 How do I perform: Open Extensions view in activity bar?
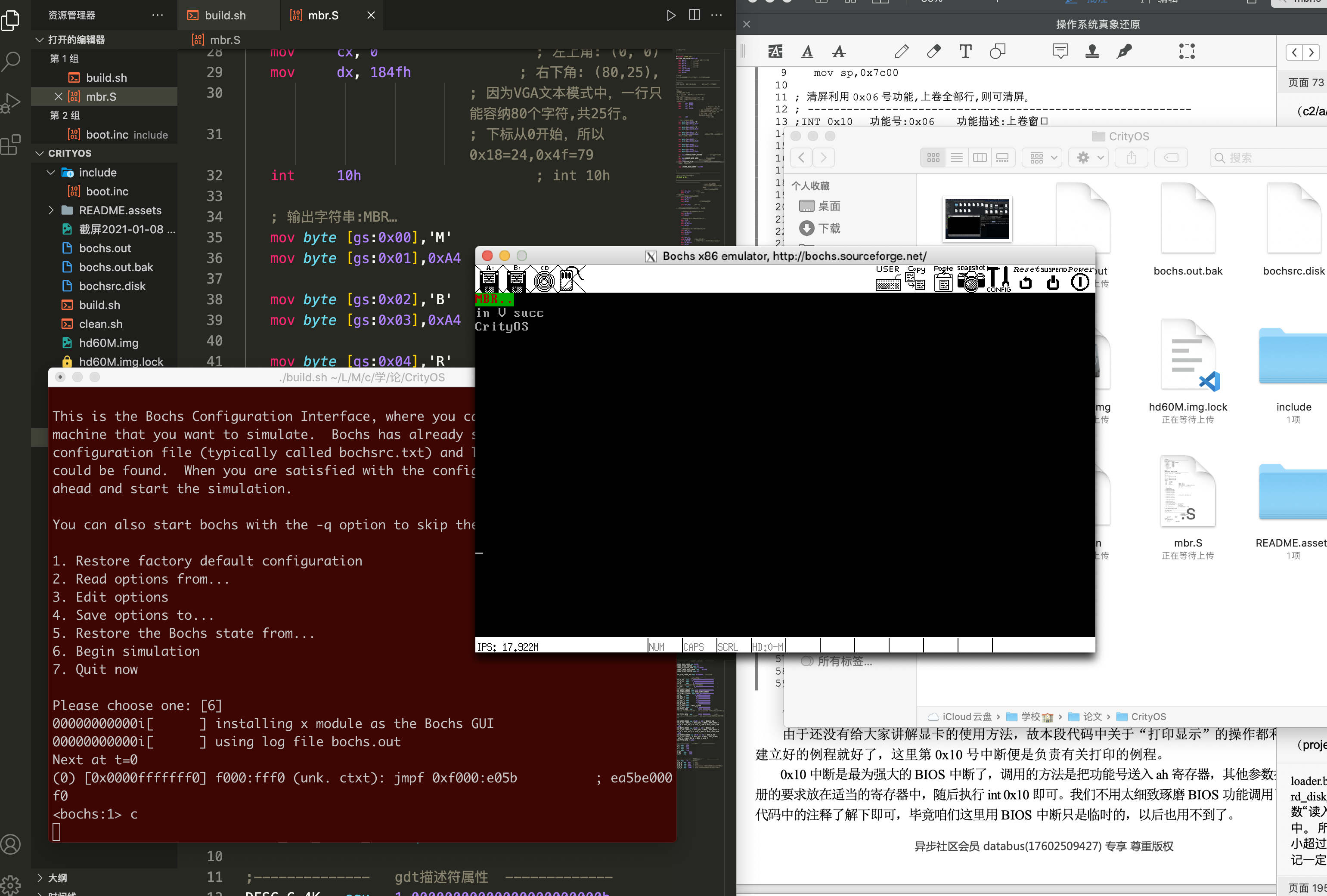[11, 145]
